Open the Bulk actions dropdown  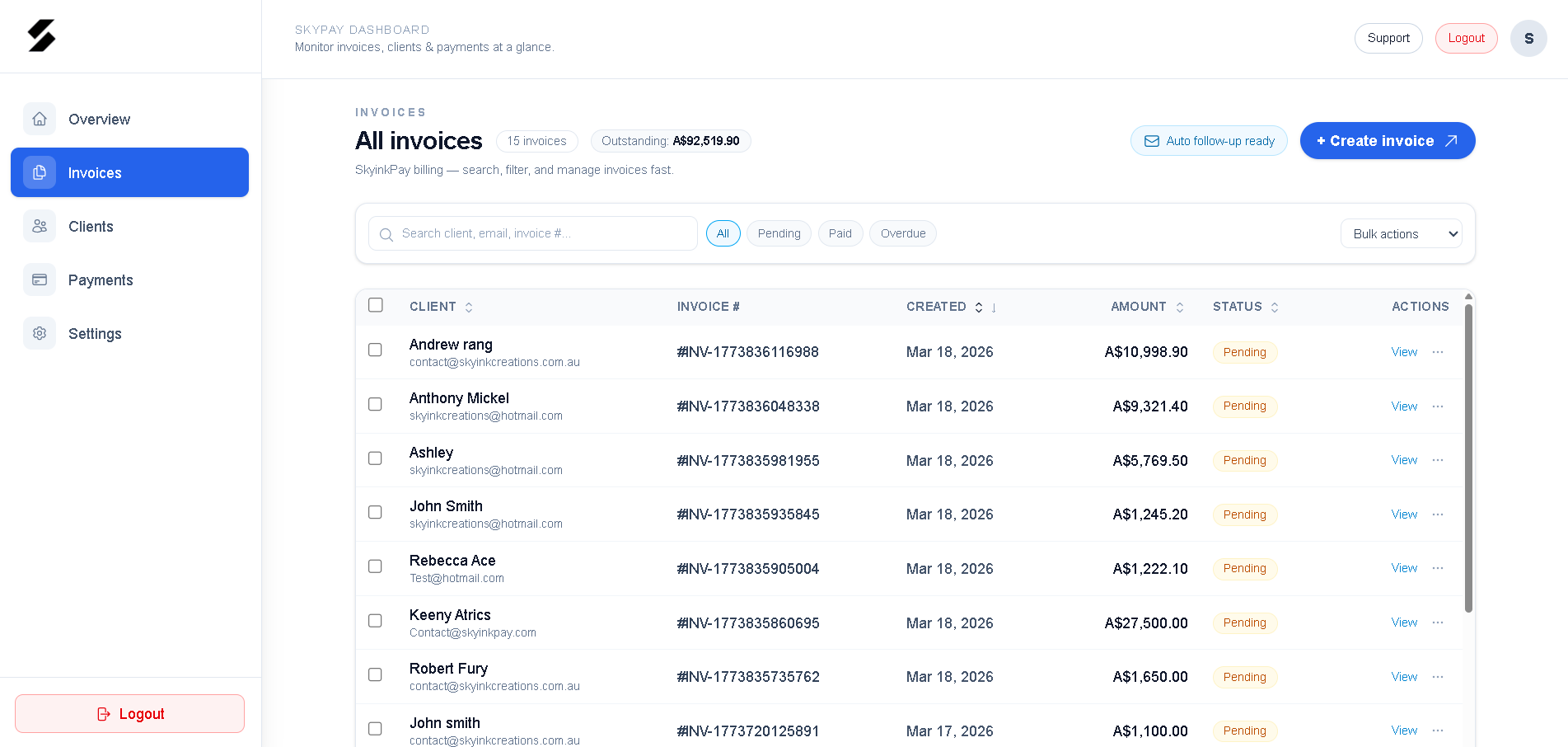(1401, 234)
